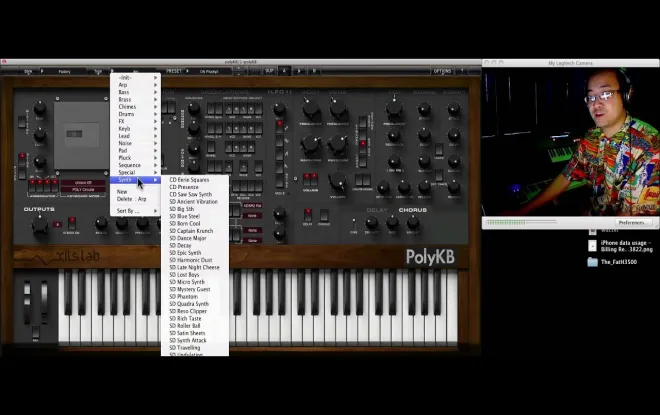The height and width of the screenshot is (415, 660).
Task: Open the Bank Factory dropdown
Action: [64, 72]
